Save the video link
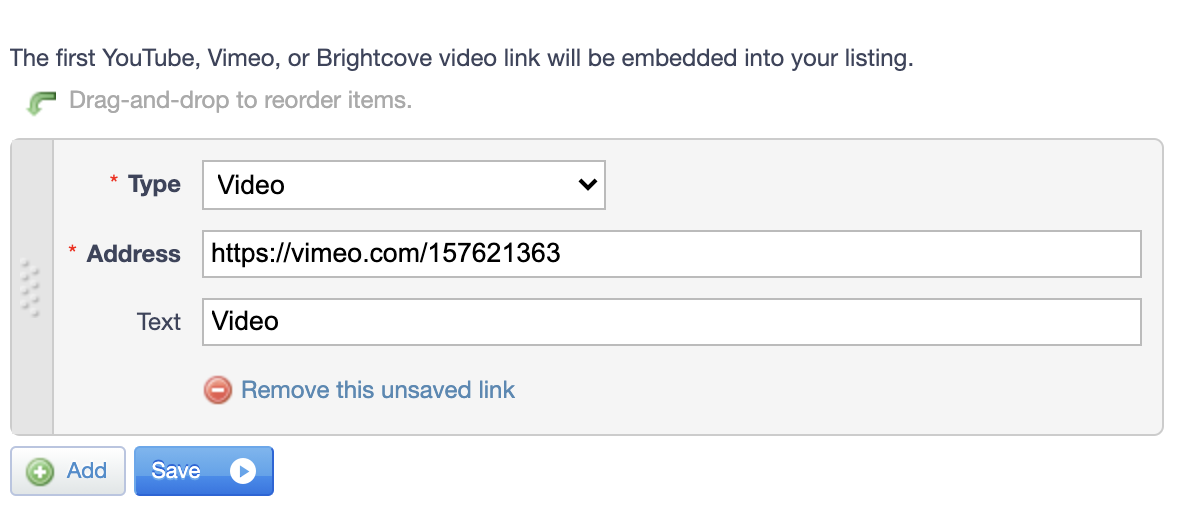 coord(203,471)
